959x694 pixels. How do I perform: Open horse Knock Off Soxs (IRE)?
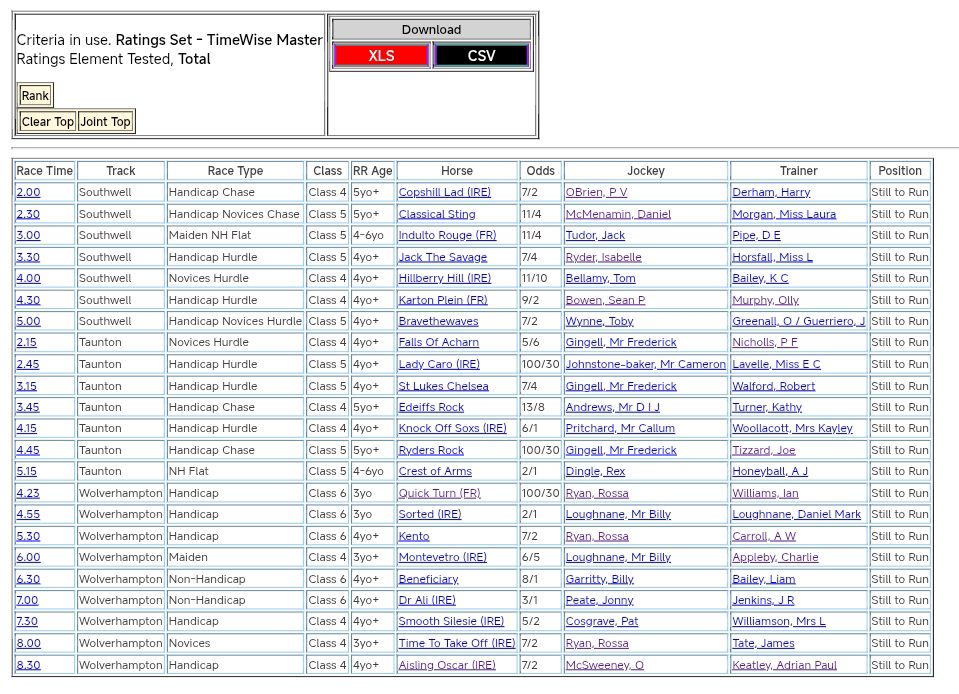click(452, 428)
